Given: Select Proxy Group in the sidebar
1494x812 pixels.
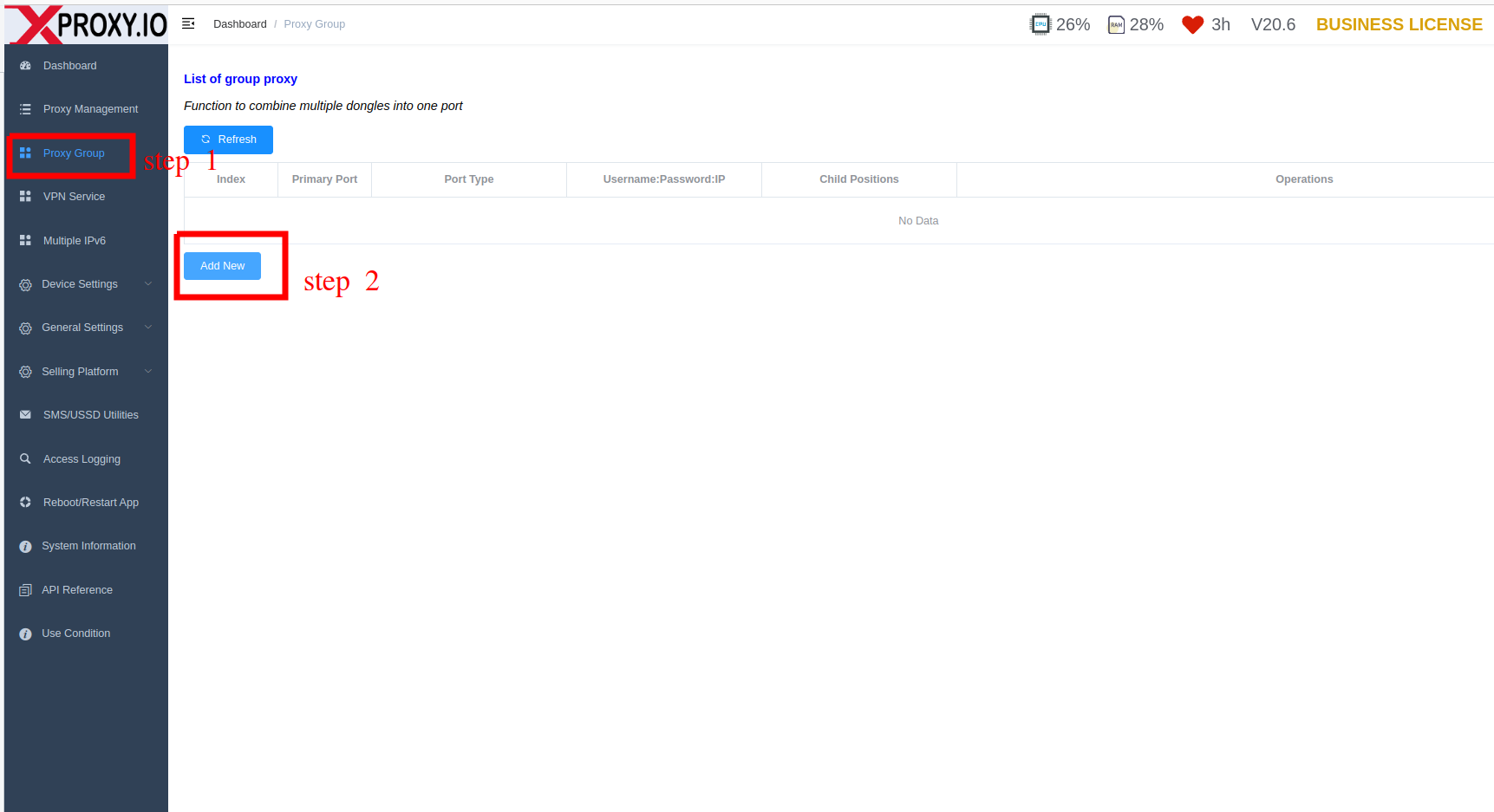Looking at the screenshot, I should pyautogui.click(x=73, y=153).
